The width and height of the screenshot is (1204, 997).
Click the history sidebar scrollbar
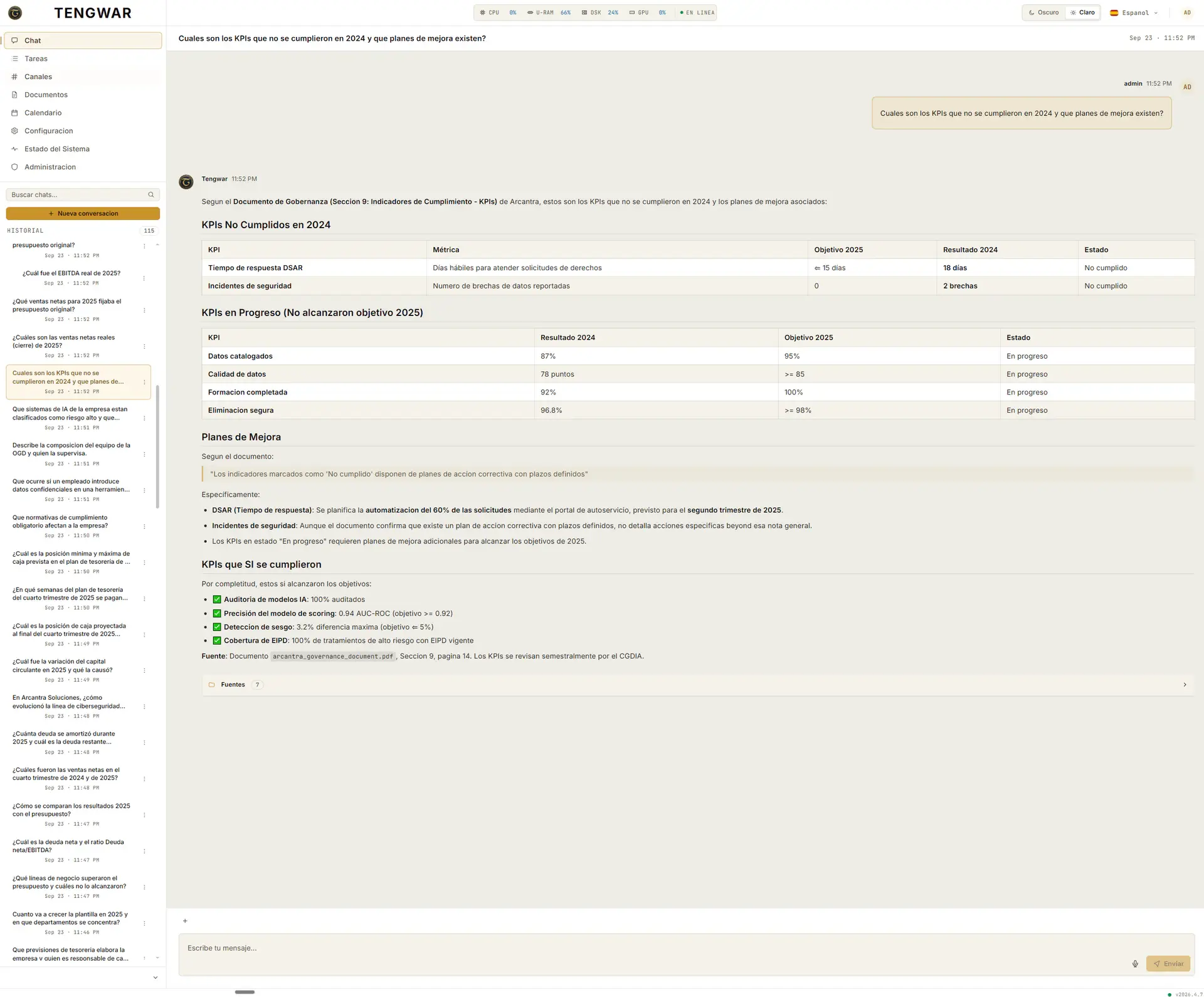[157, 447]
